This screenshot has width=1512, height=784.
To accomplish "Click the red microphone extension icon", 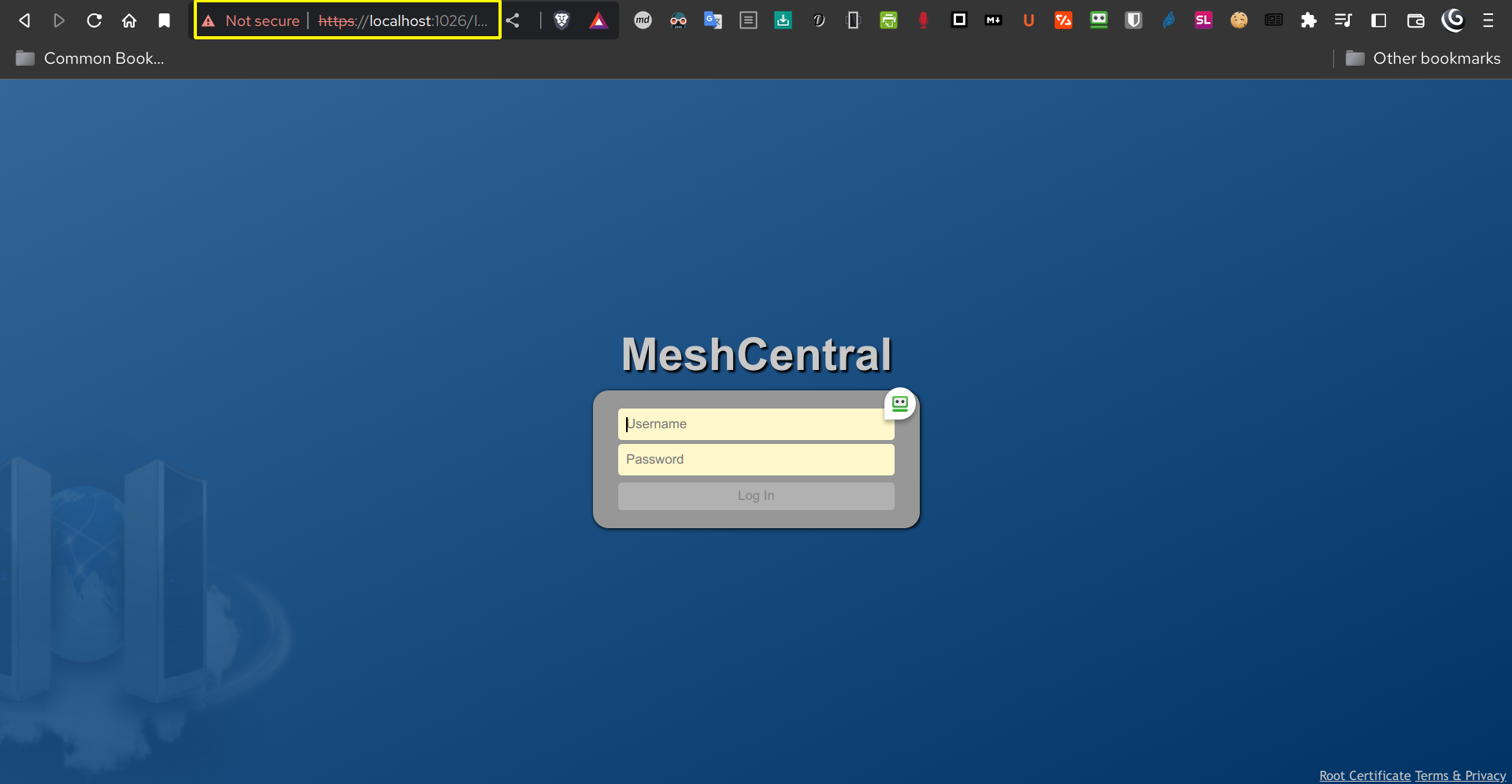I will (x=924, y=20).
